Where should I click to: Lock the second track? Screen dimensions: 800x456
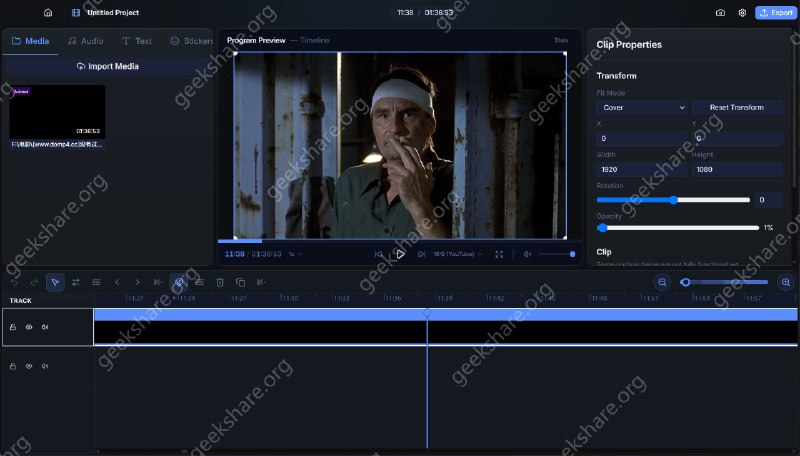coord(13,366)
